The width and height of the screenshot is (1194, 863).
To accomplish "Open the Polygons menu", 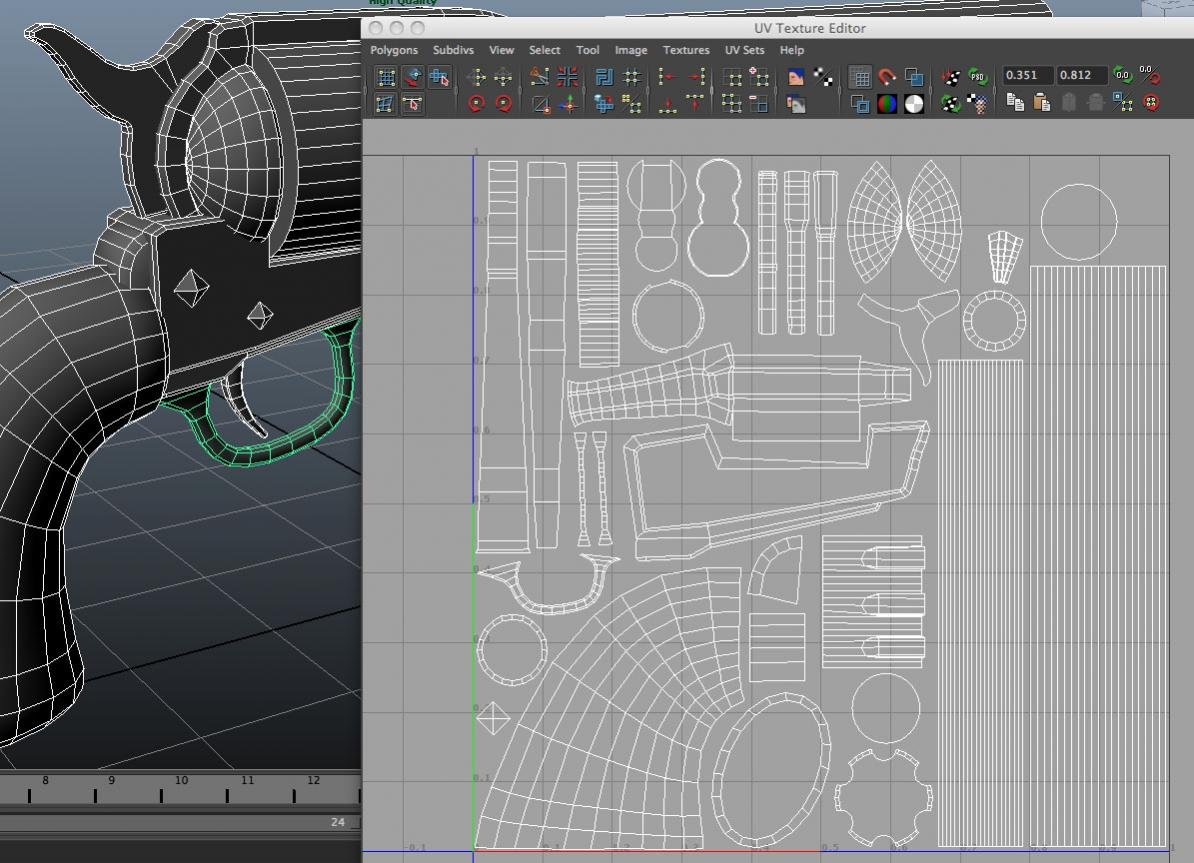I will click(x=393, y=50).
